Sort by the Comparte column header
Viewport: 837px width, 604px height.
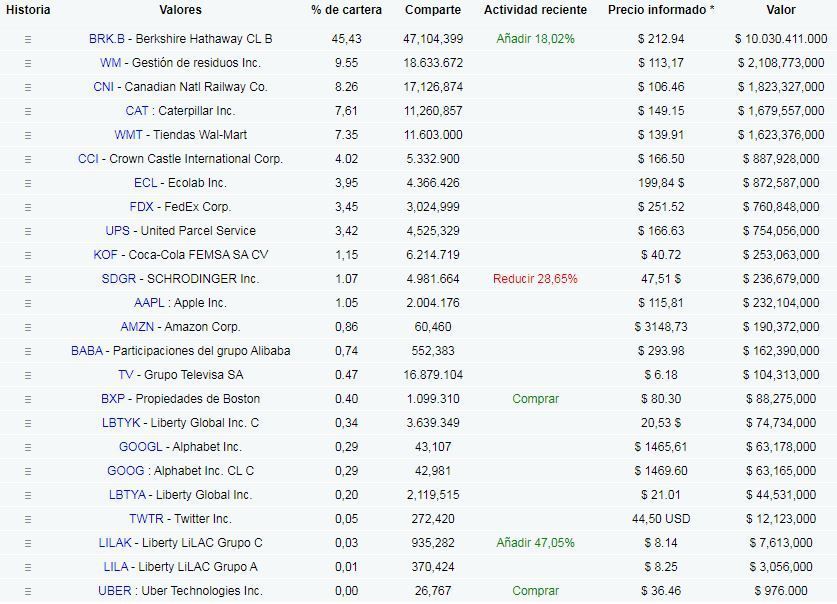433,10
